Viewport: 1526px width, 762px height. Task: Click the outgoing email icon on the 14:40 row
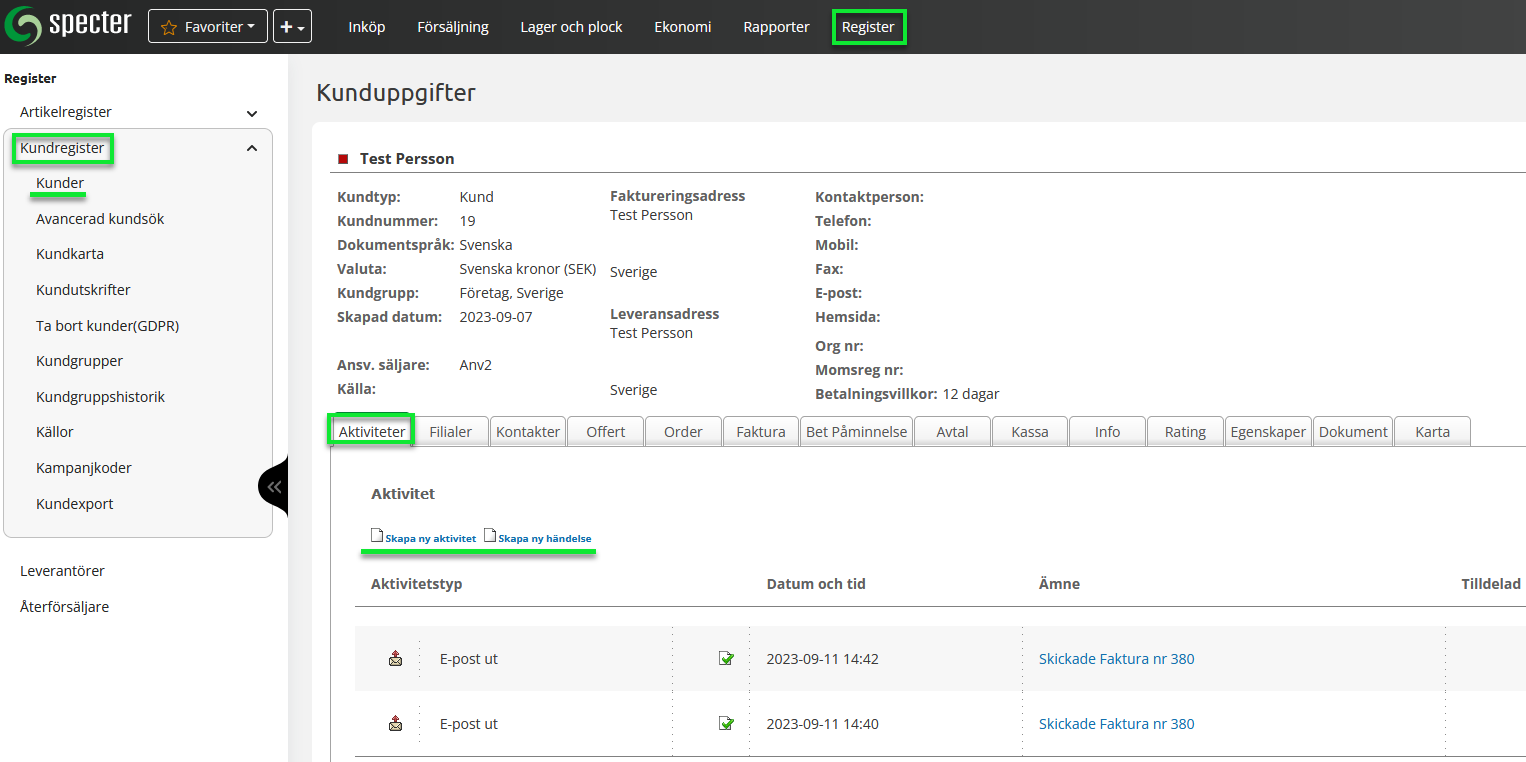[396, 724]
